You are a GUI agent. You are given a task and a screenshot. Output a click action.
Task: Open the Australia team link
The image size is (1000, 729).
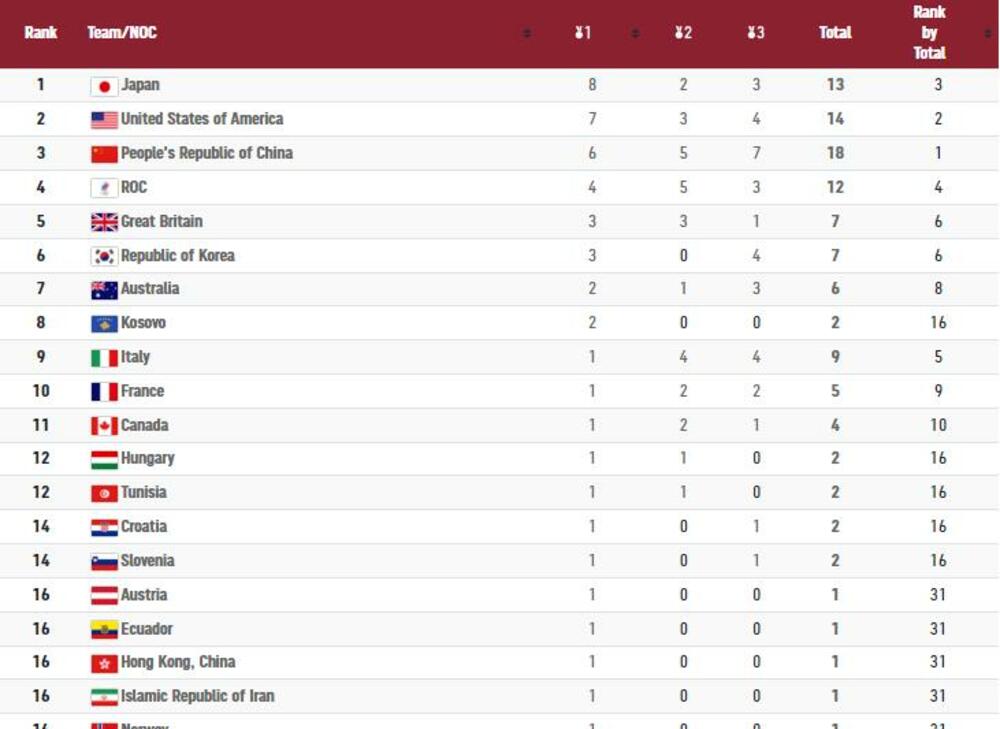[x=150, y=289]
